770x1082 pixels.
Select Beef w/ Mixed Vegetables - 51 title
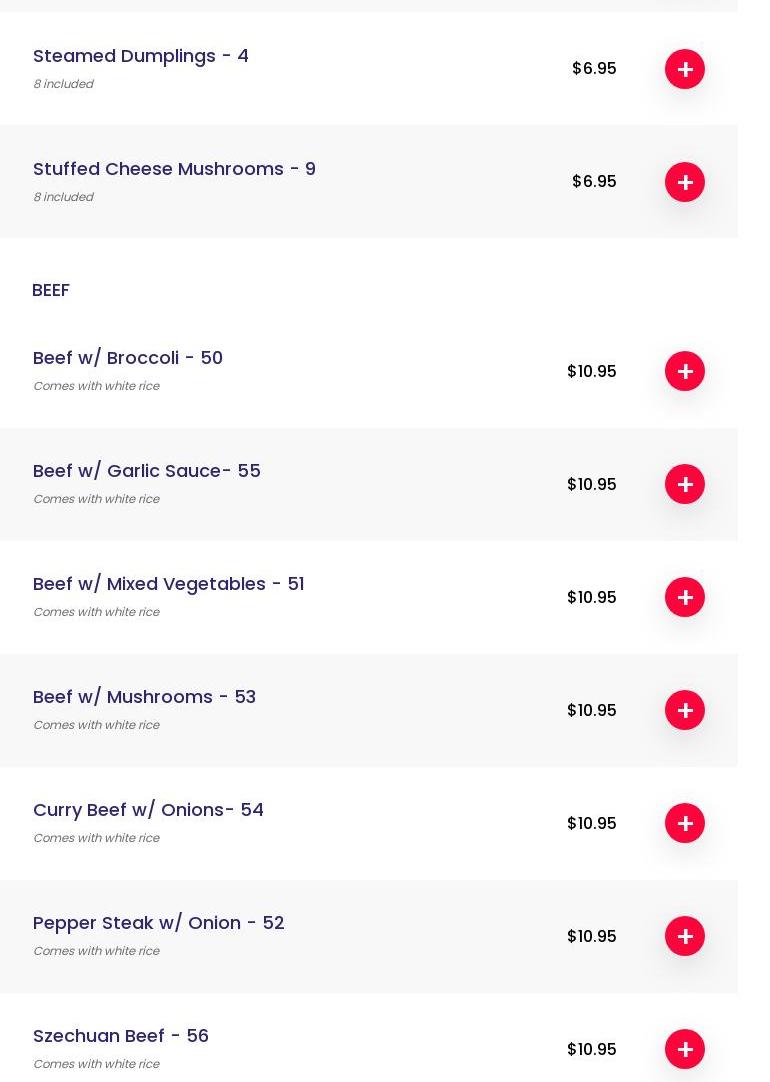[168, 584]
